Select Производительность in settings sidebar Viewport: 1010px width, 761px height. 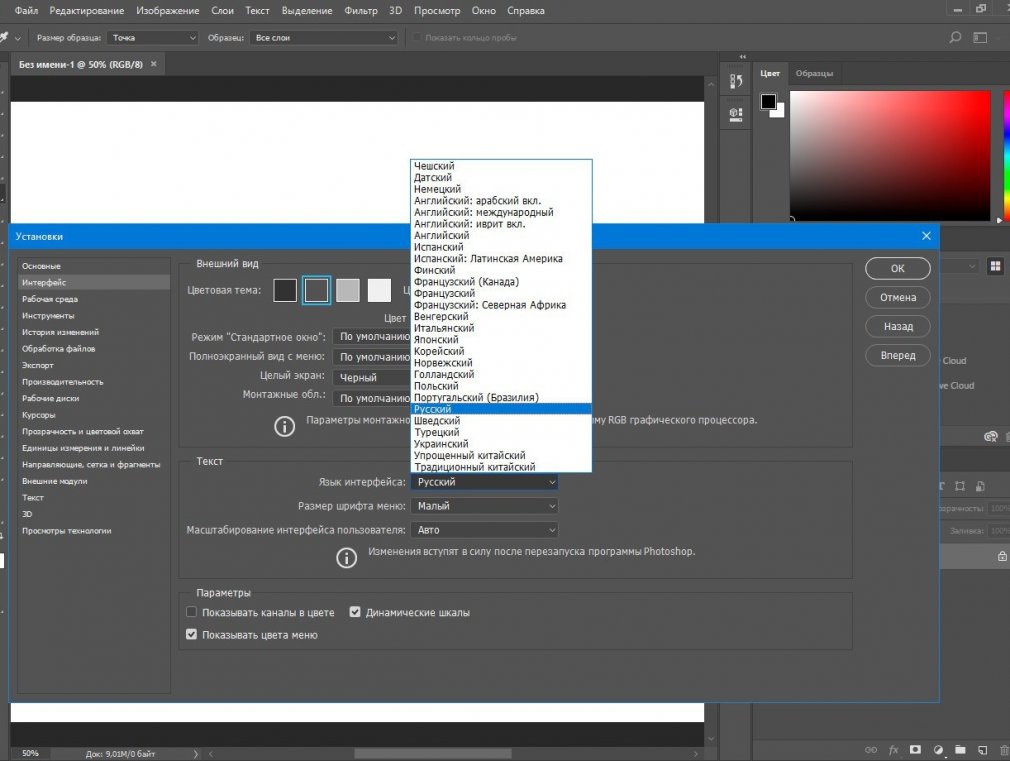pos(94,381)
